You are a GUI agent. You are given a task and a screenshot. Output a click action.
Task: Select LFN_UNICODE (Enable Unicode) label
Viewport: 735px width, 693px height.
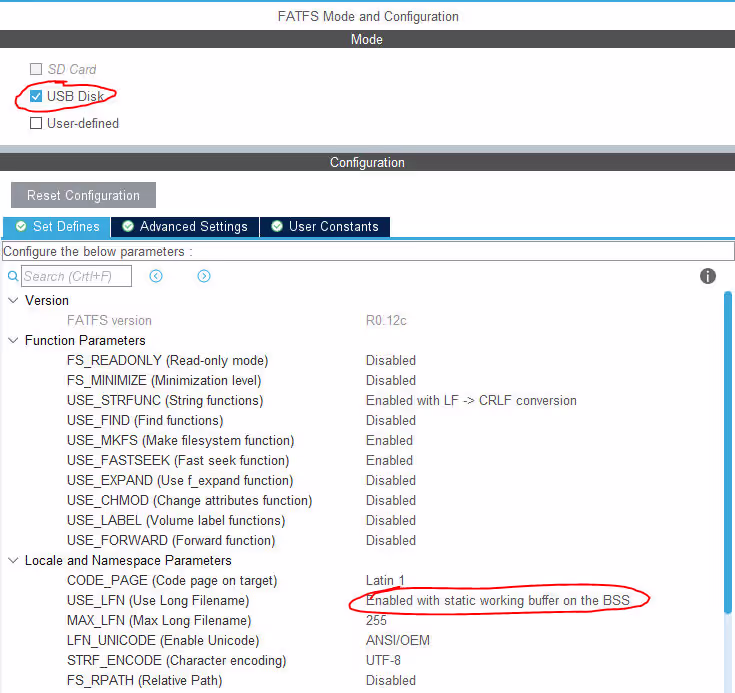163,640
